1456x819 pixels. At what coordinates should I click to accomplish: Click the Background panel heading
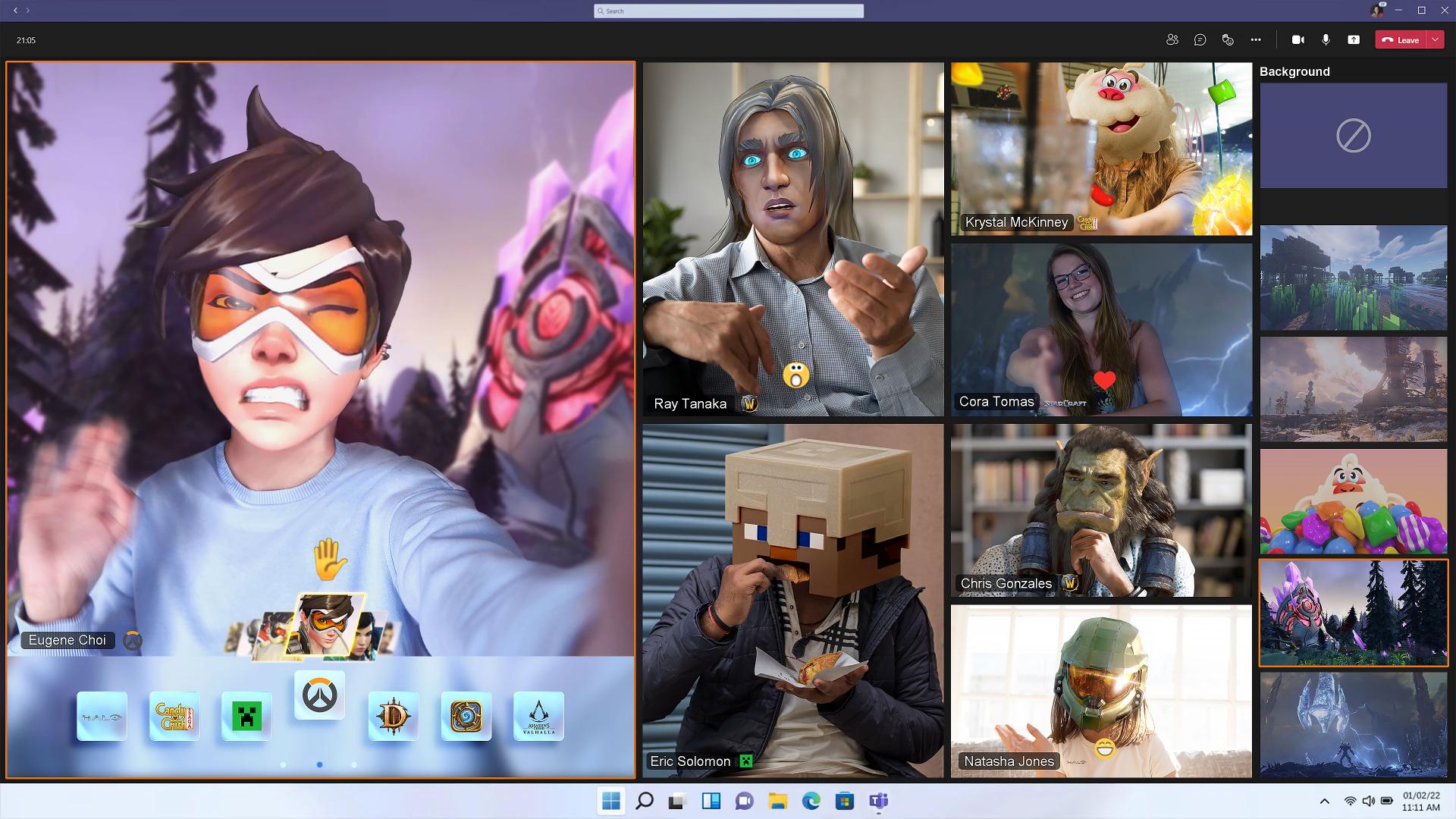(1294, 71)
